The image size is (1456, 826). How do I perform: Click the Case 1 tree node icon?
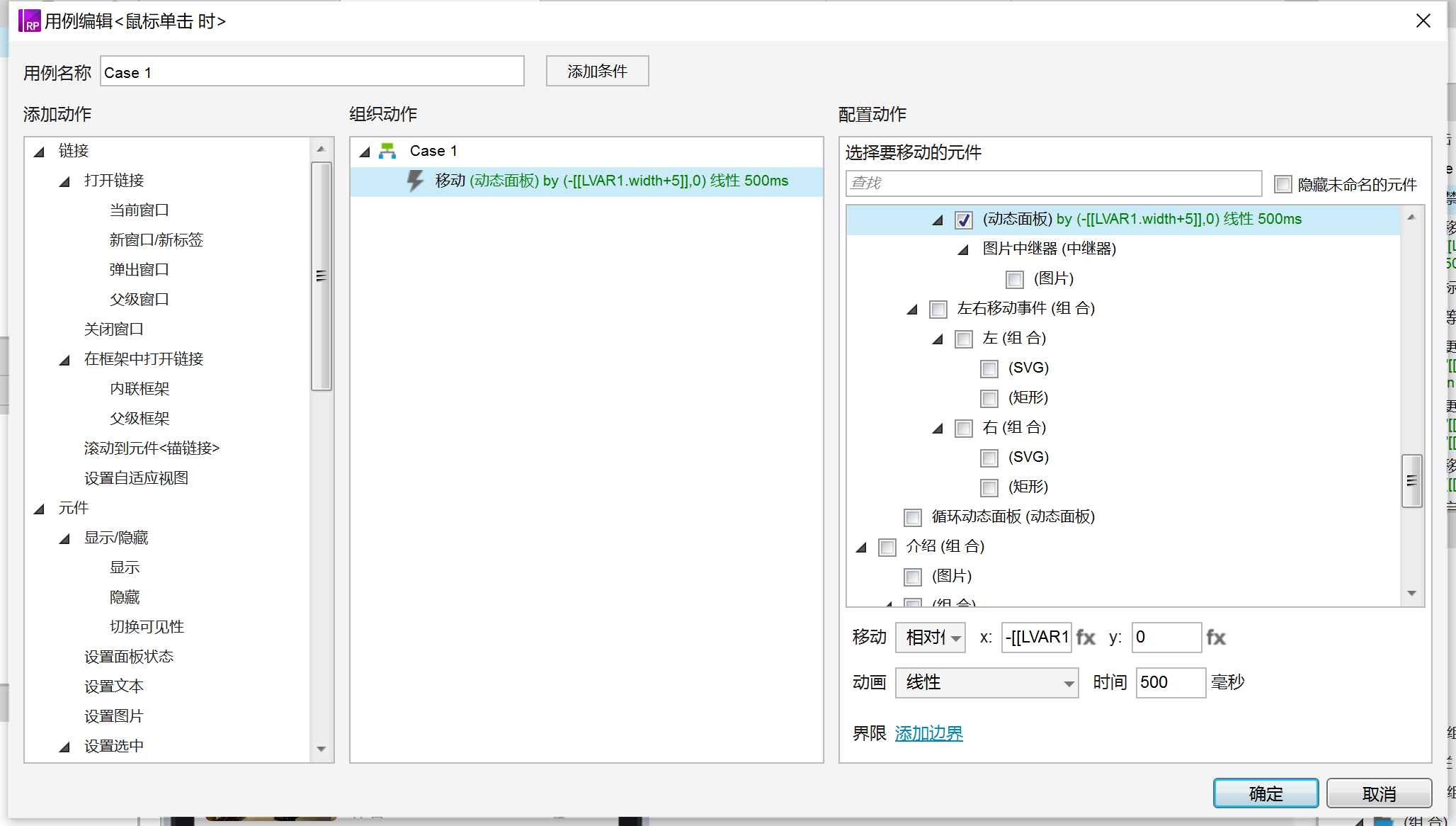[387, 151]
